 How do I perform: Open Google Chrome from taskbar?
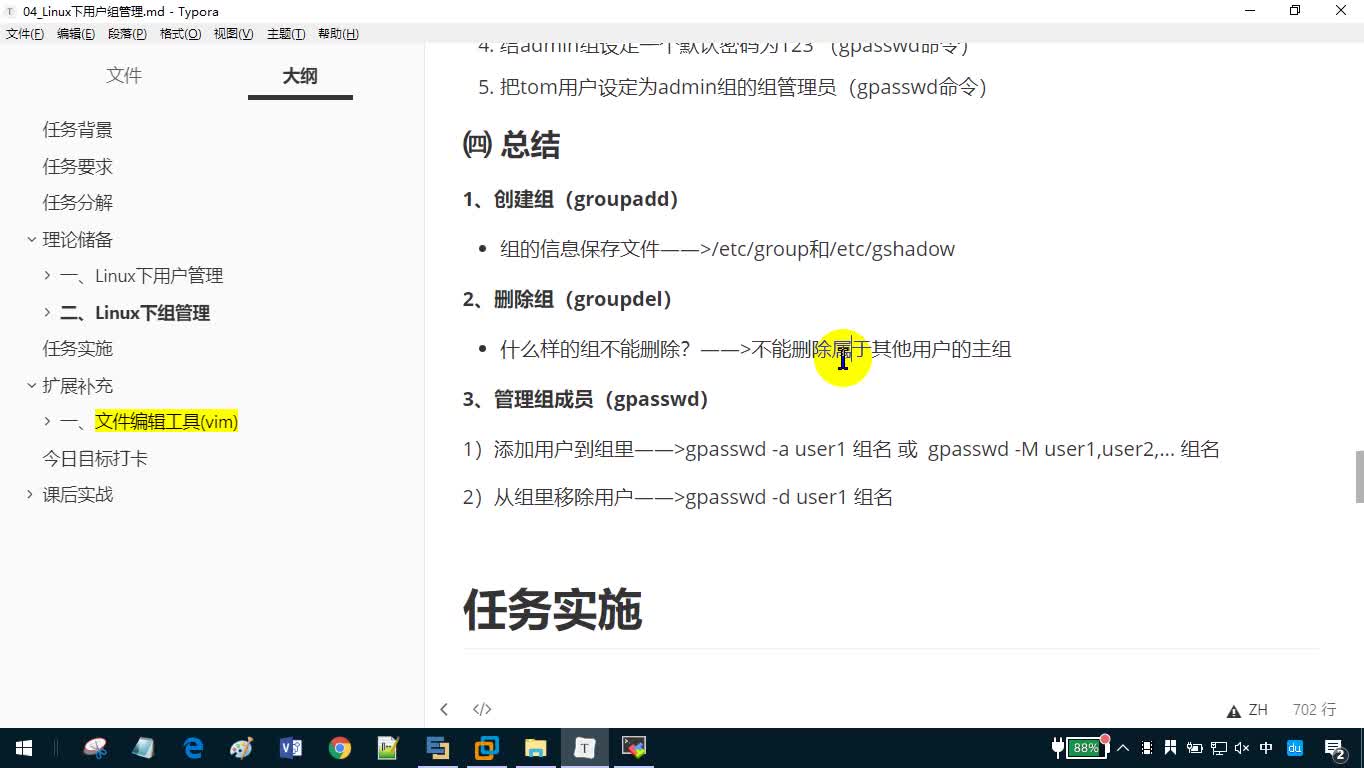coord(340,748)
